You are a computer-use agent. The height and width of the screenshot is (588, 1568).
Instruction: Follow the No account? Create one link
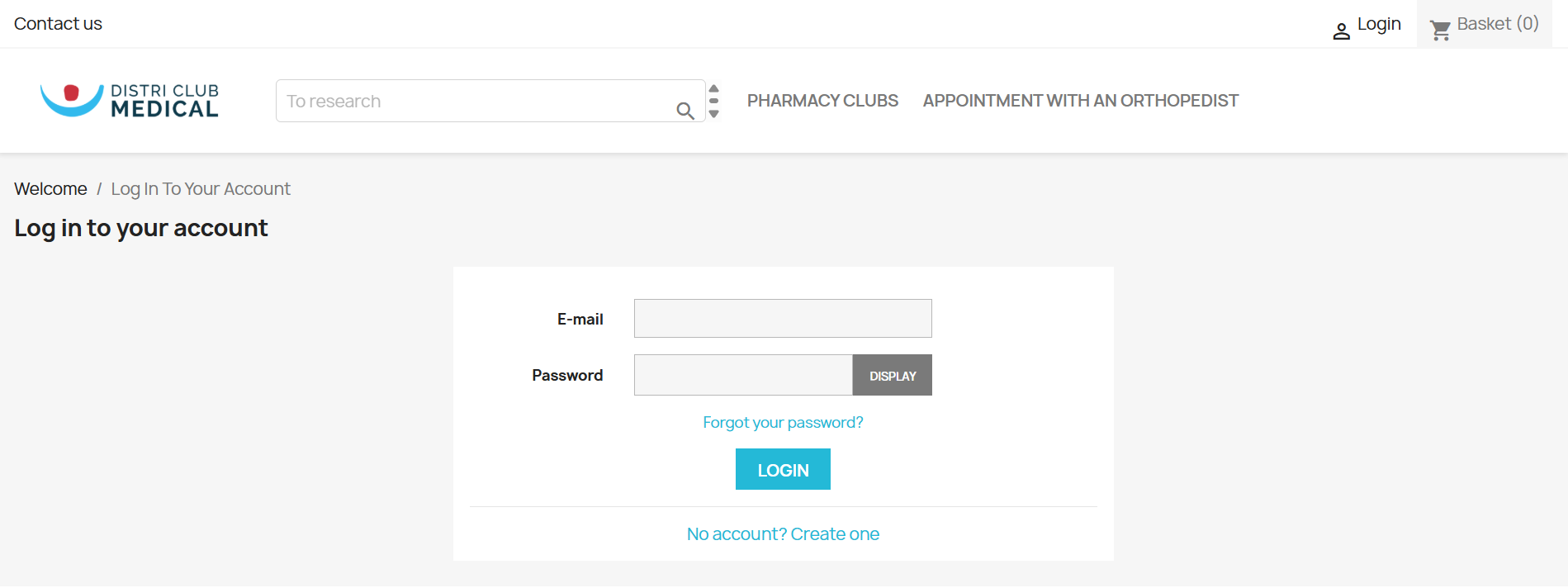click(783, 534)
